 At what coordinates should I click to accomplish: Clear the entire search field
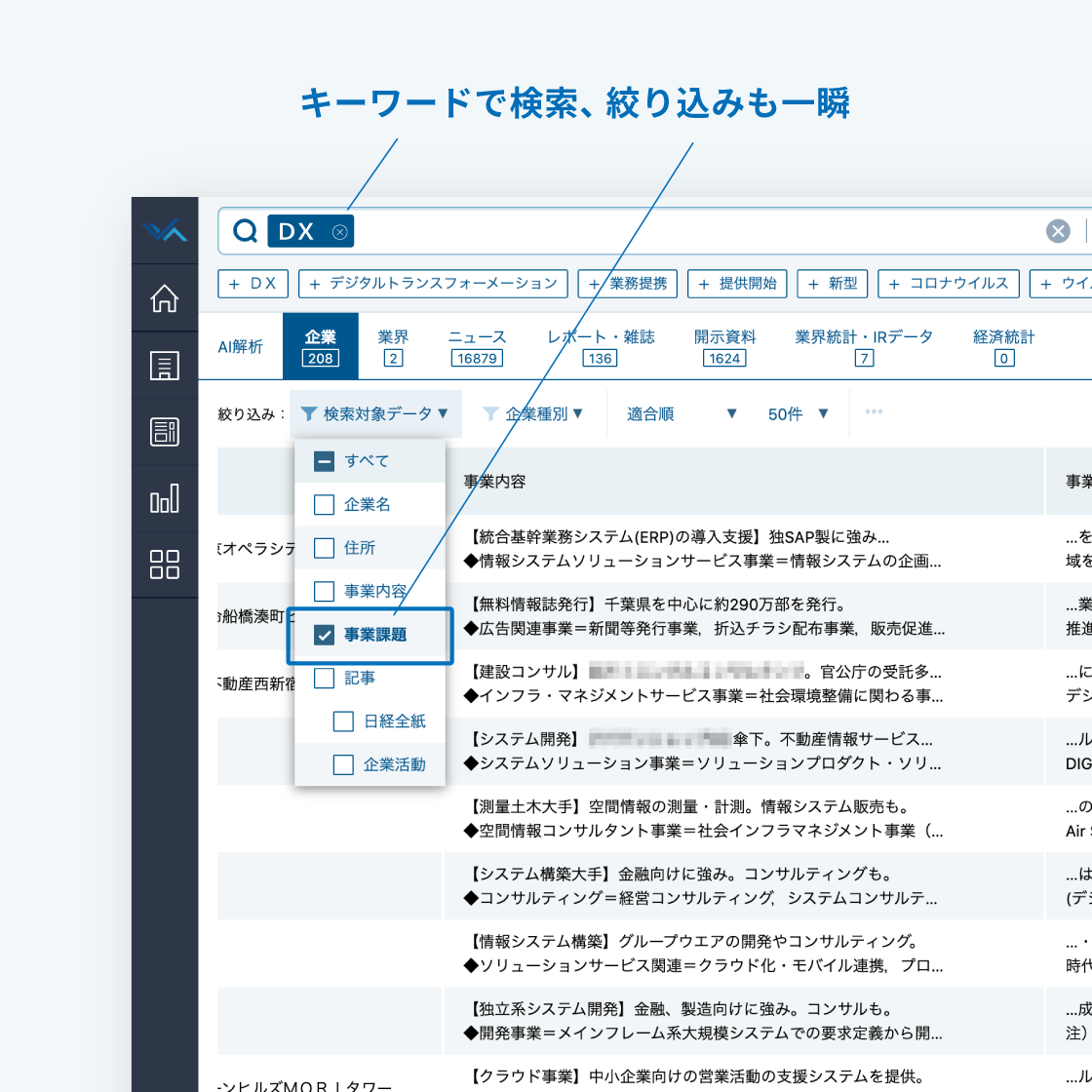click(1058, 230)
